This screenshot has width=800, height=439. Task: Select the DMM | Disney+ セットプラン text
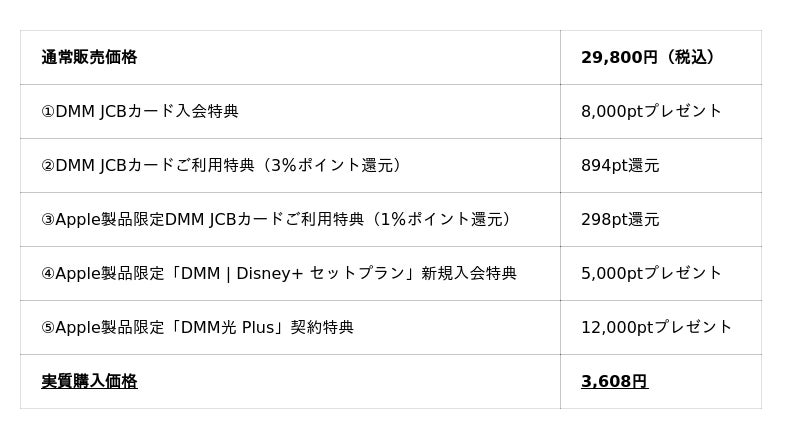click(292, 274)
